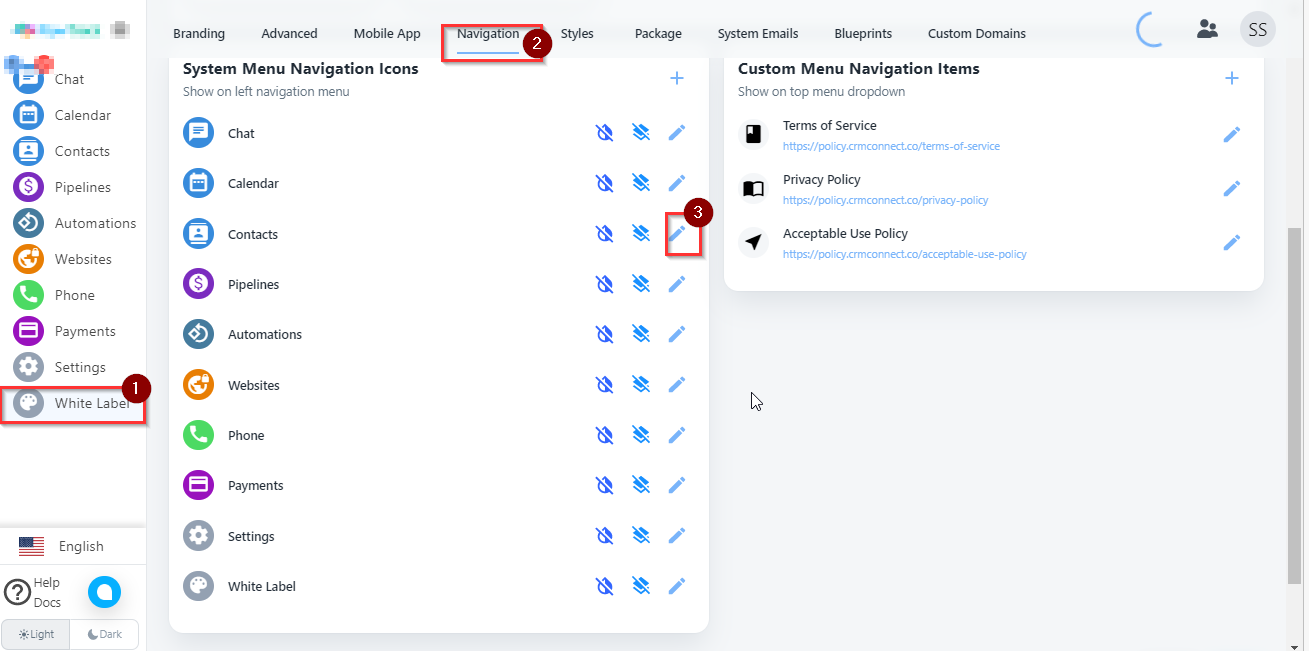The height and width of the screenshot is (651, 1309).
Task: Open the blue chat support bubble
Action: tap(104, 592)
